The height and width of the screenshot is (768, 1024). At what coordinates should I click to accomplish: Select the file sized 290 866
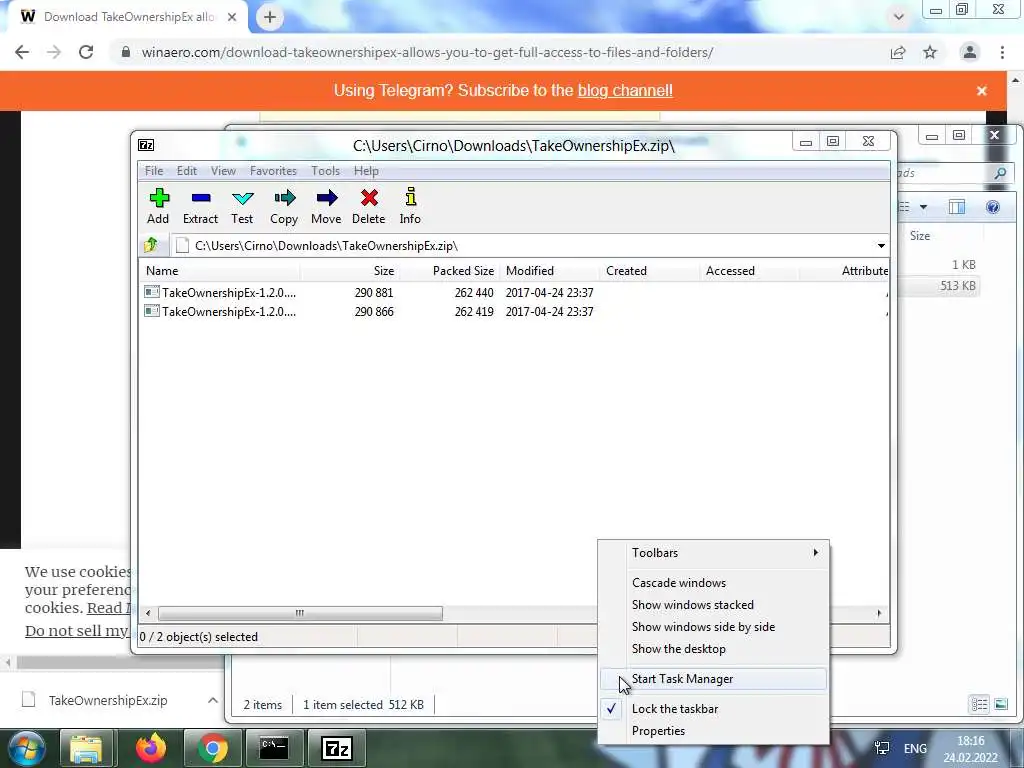pyautogui.click(x=513, y=312)
